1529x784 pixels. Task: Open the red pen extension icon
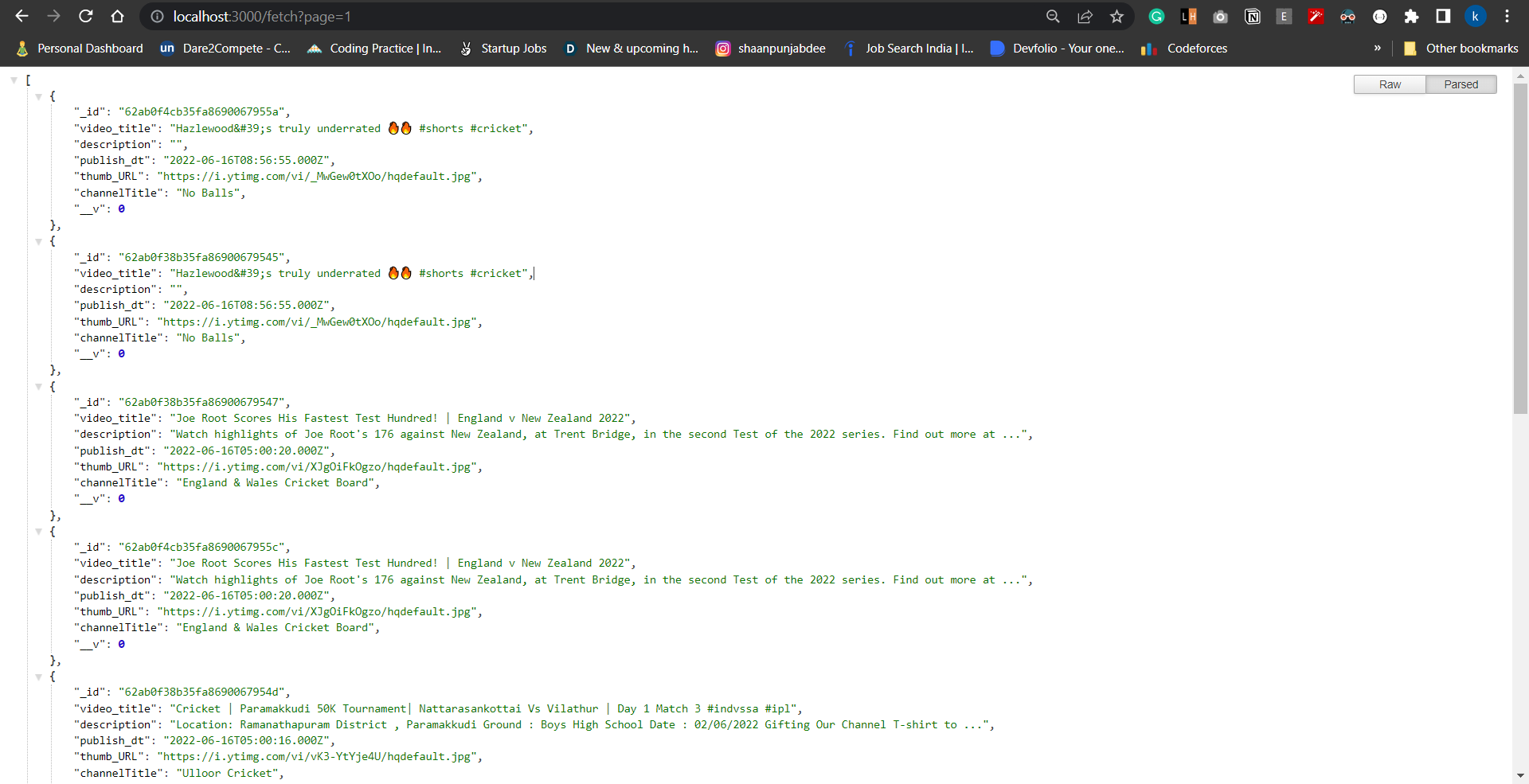1316,16
